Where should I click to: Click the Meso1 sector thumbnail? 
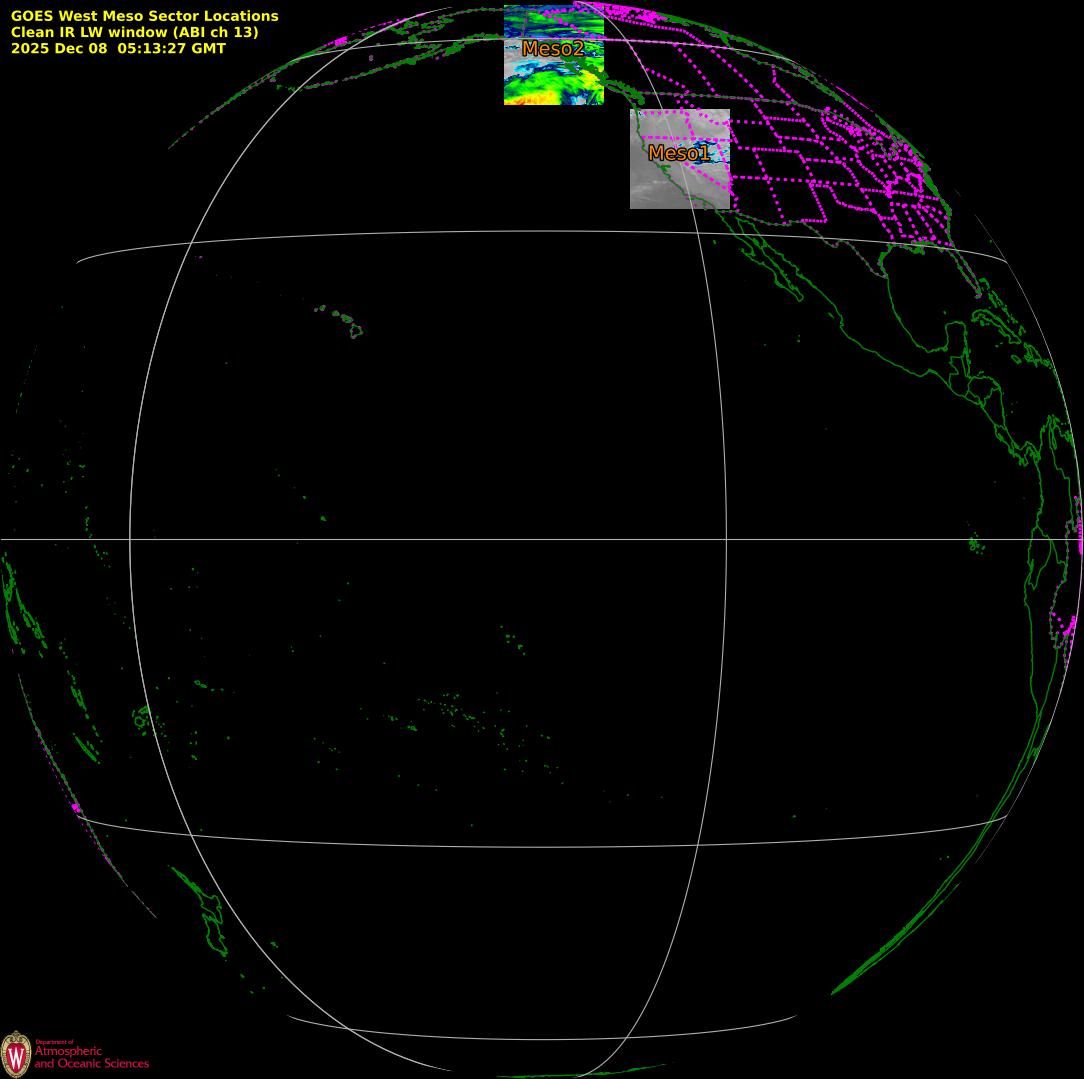pos(680,159)
